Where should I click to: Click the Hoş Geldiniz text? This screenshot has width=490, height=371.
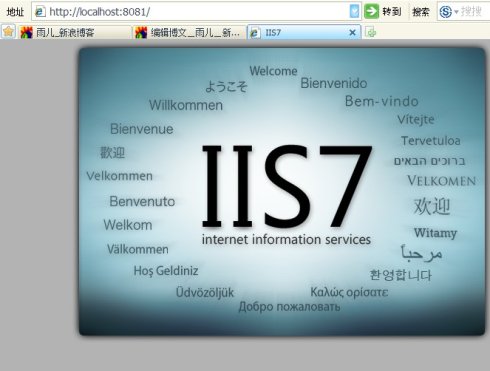click(166, 271)
